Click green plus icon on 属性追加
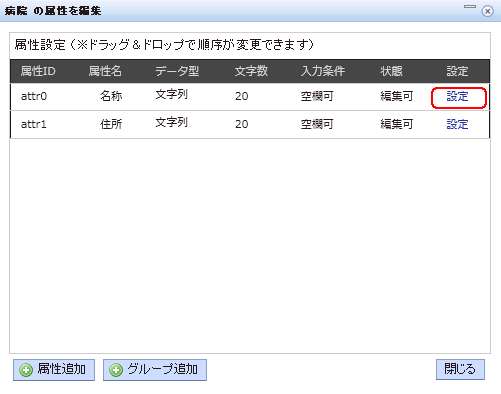 click(x=26, y=370)
